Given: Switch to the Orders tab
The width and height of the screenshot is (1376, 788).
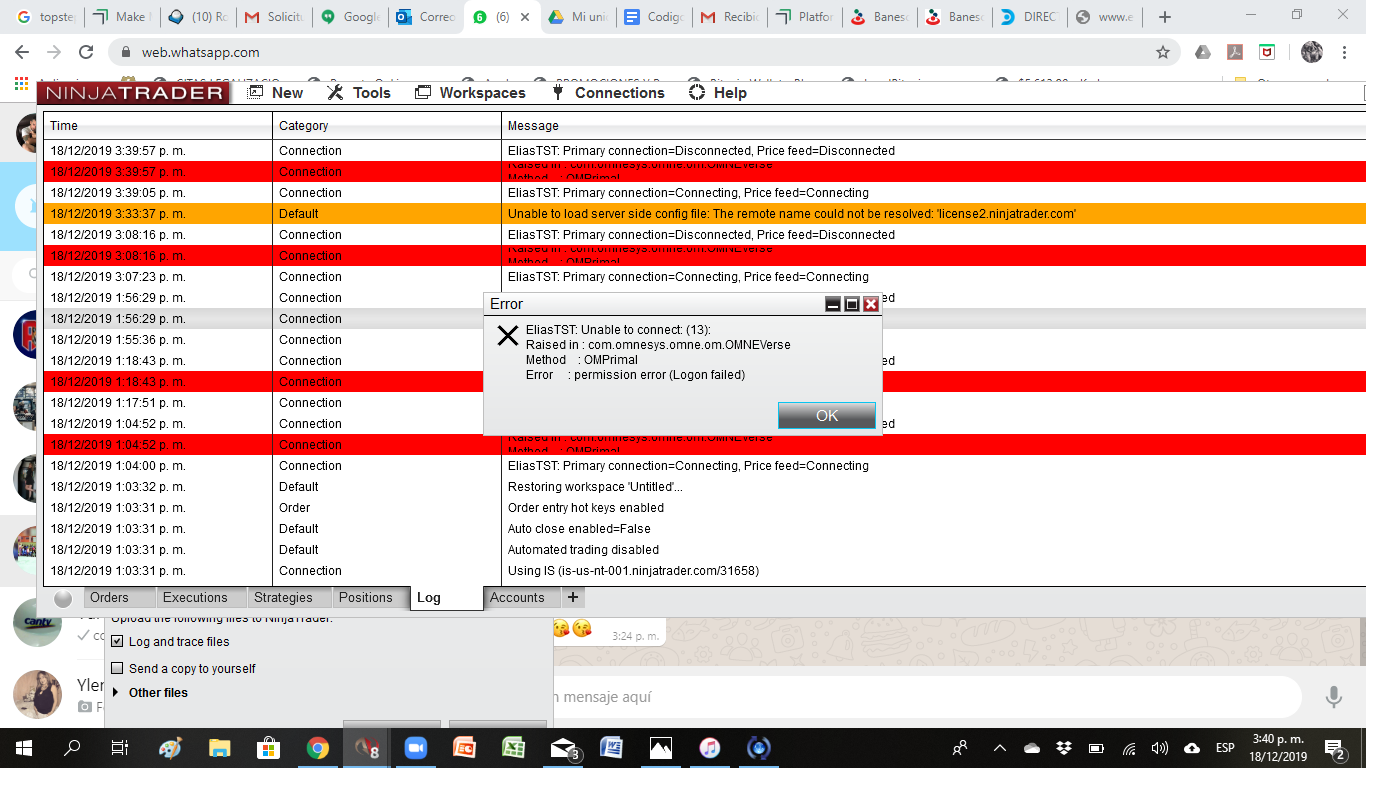Looking at the screenshot, I should pos(119,598).
